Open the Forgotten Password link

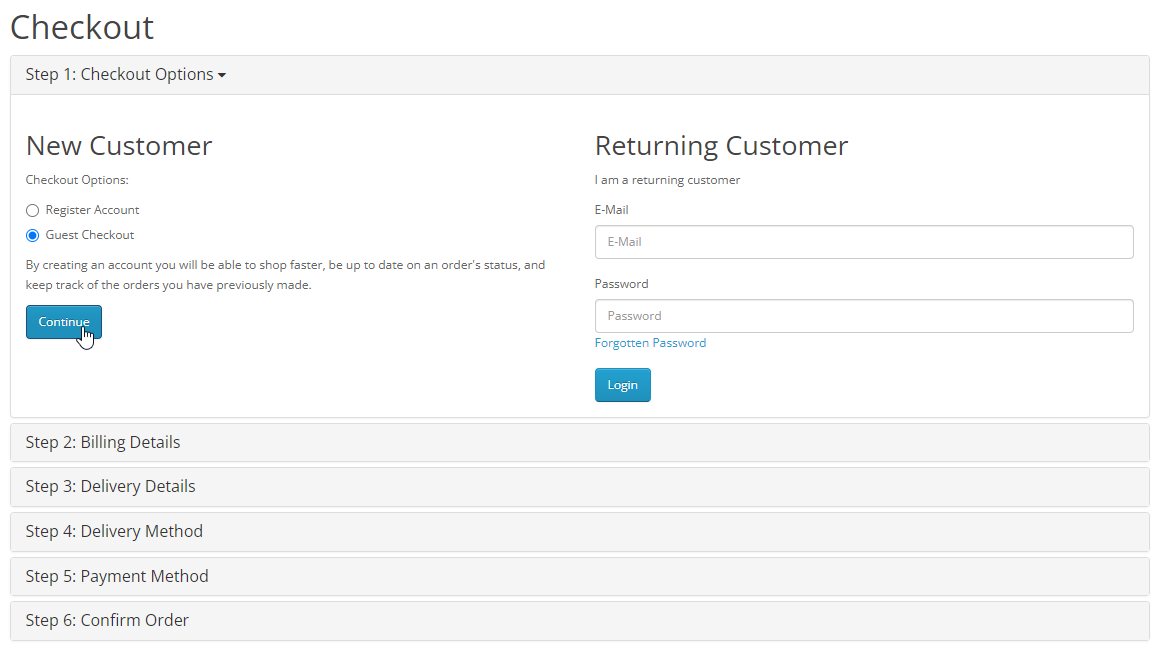[x=650, y=343]
